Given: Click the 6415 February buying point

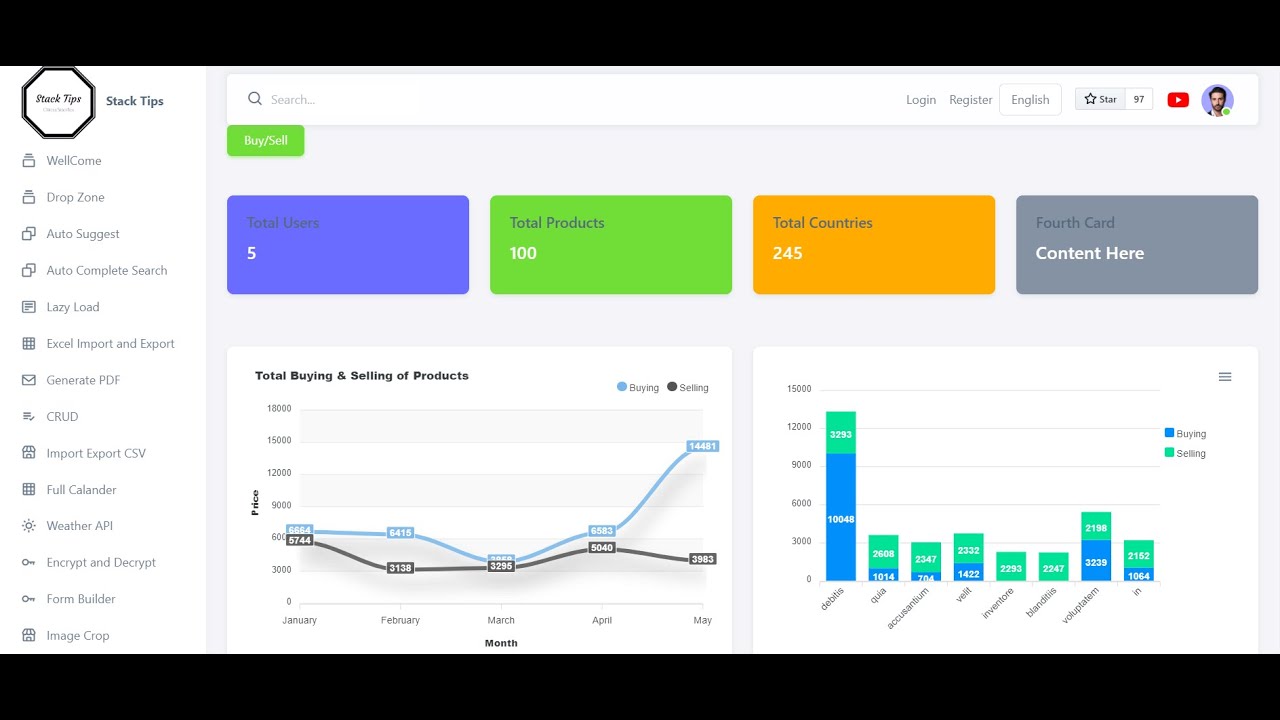Looking at the screenshot, I should [400, 533].
